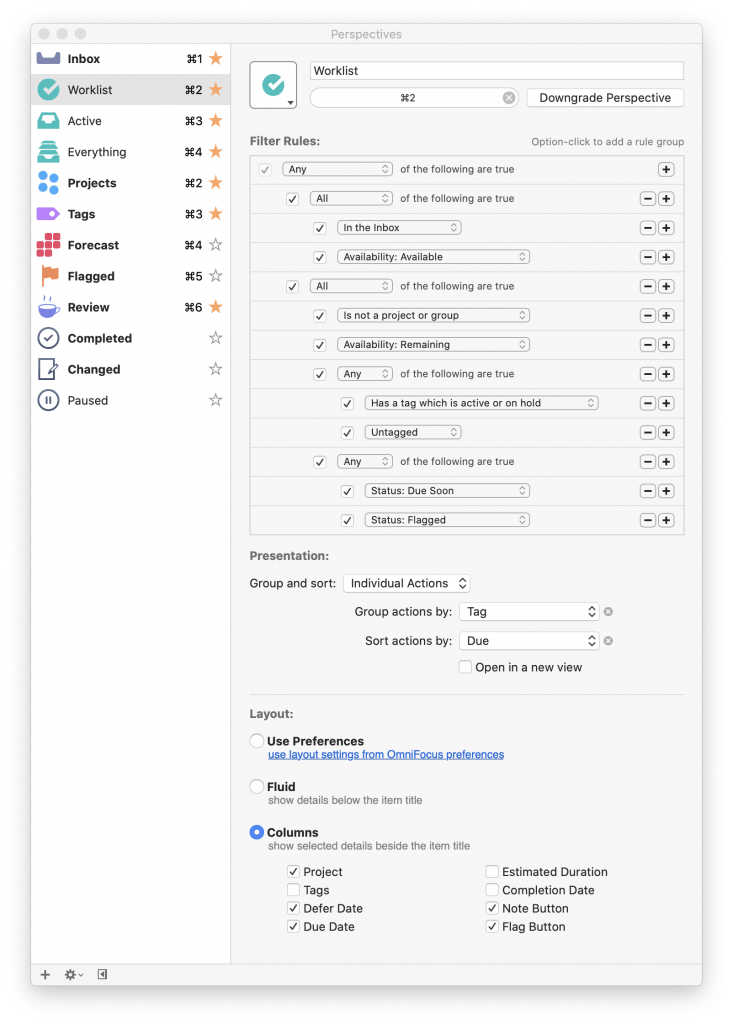Click the Forecast perspective grid icon
The height and width of the screenshot is (1024, 733).
pos(48,245)
